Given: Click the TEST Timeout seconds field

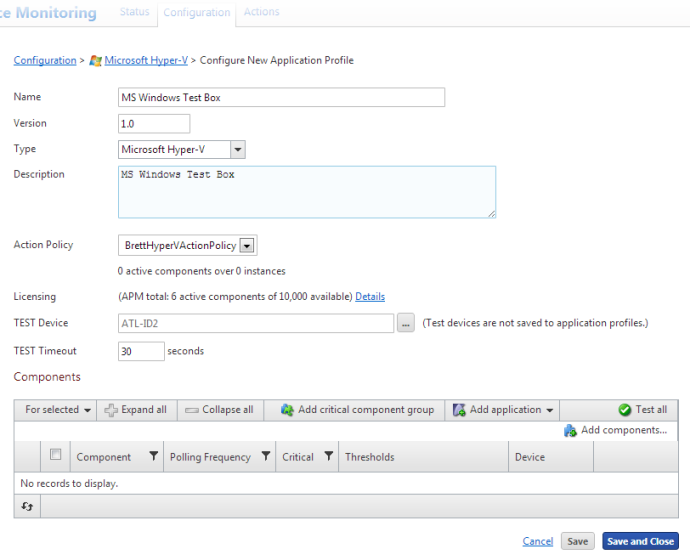Looking at the screenshot, I should click(x=141, y=351).
